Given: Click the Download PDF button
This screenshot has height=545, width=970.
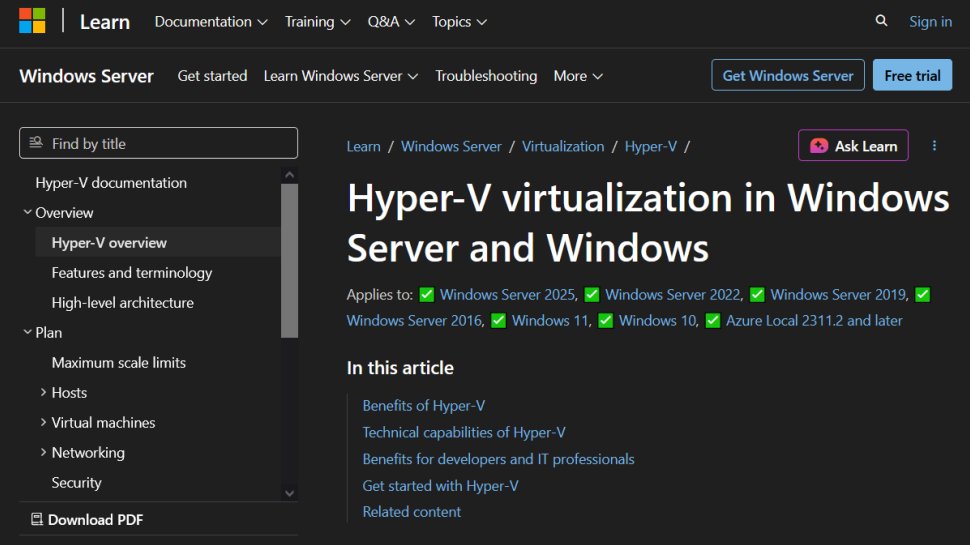Looking at the screenshot, I should (87, 520).
